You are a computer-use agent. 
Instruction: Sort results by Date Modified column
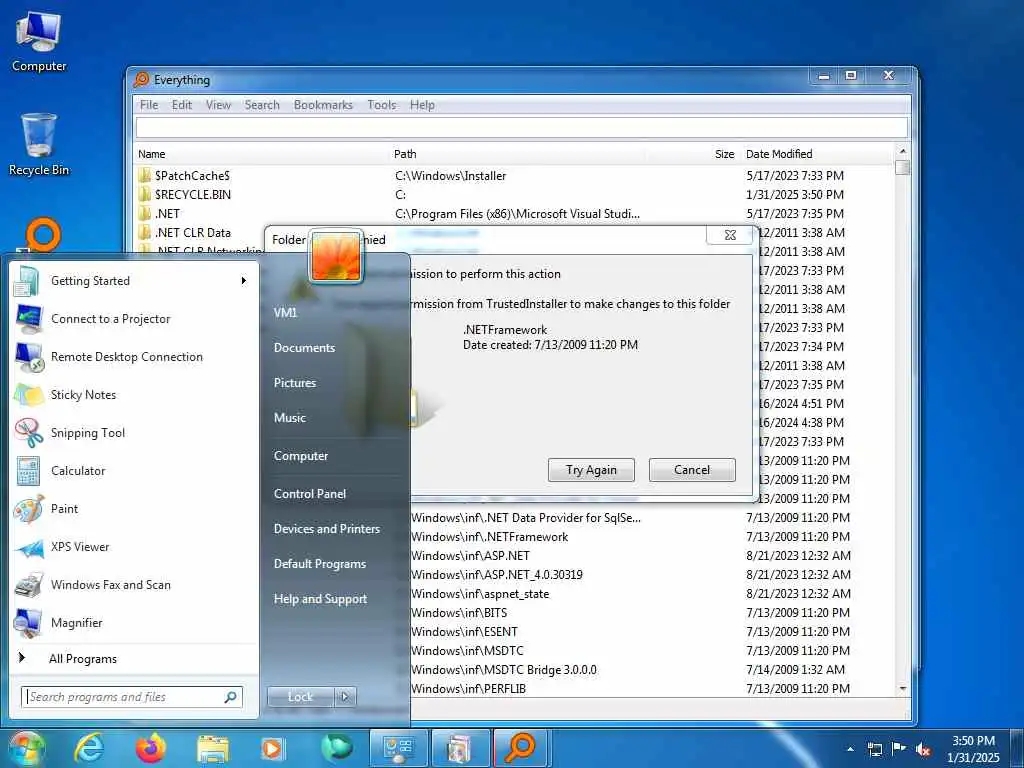[818, 154]
